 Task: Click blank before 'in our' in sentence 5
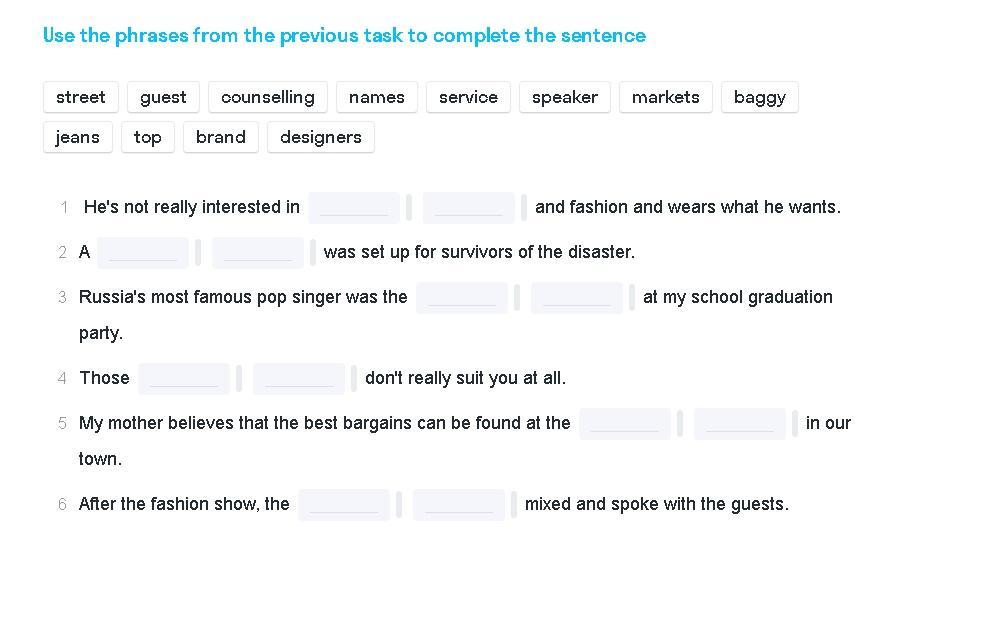point(740,424)
